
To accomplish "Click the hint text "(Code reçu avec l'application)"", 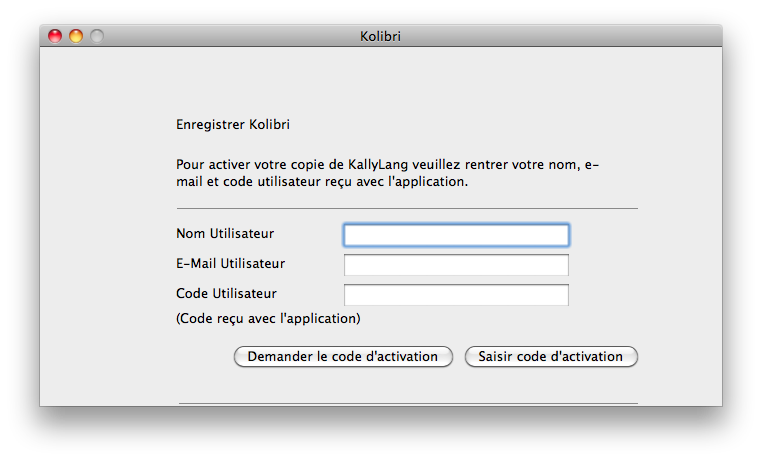I will click(x=268, y=319).
